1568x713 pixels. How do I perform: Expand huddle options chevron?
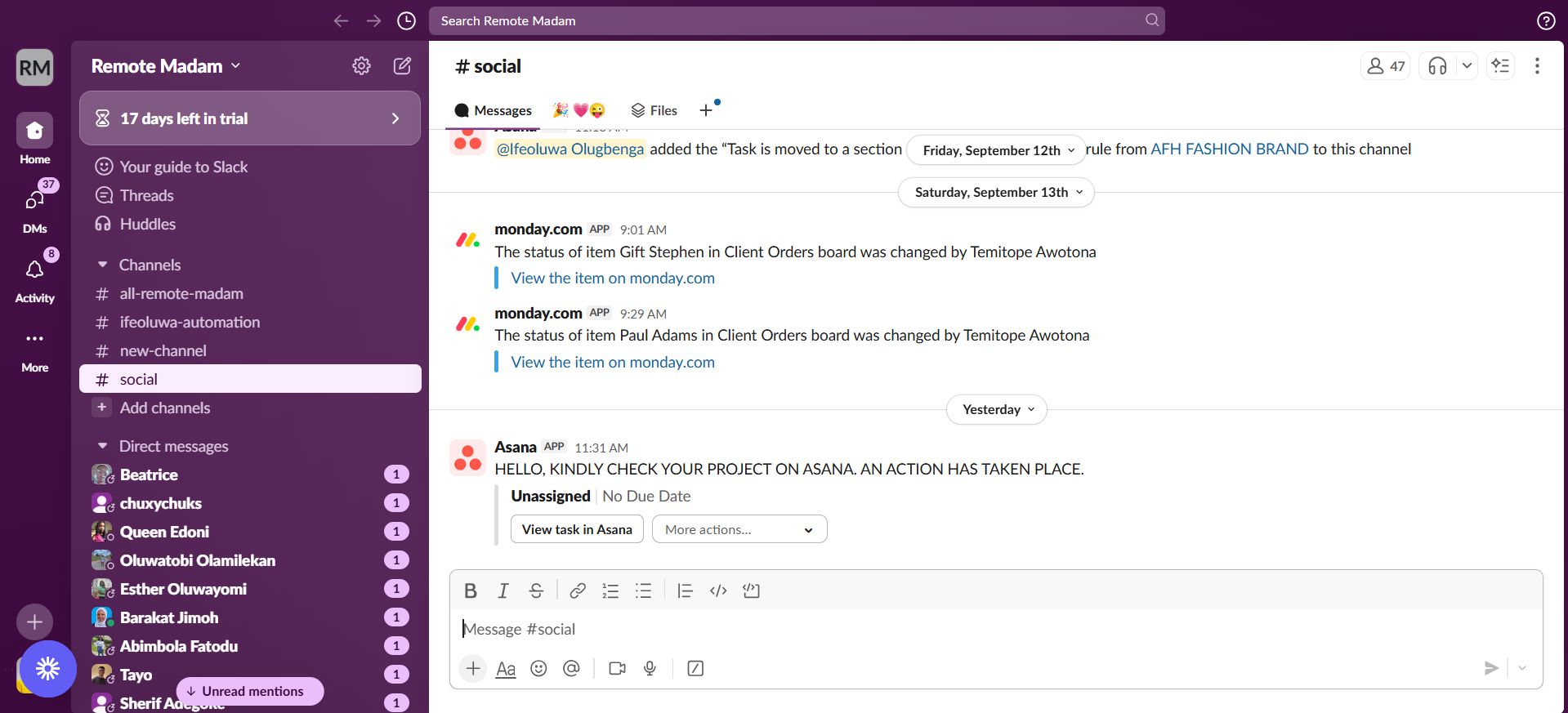click(x=1467, y=66)
